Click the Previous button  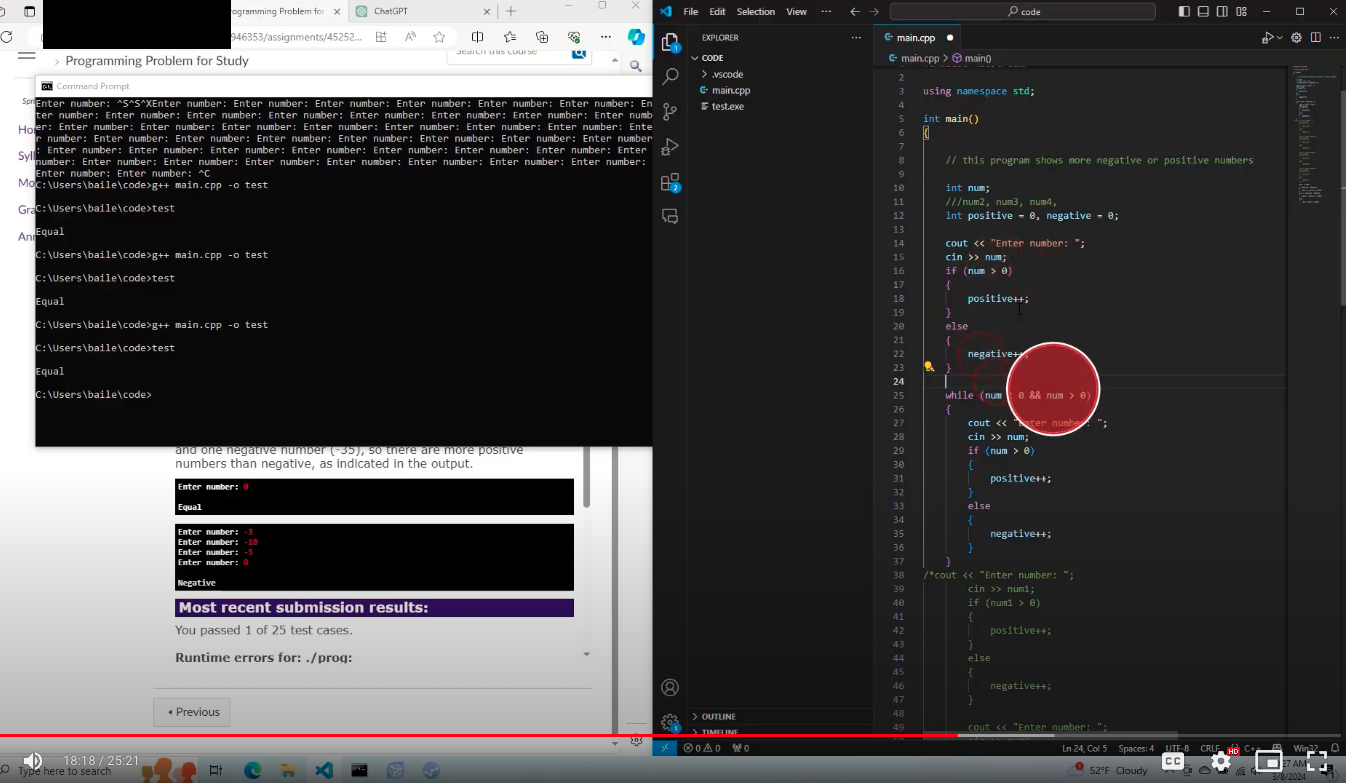pos(192,712)
